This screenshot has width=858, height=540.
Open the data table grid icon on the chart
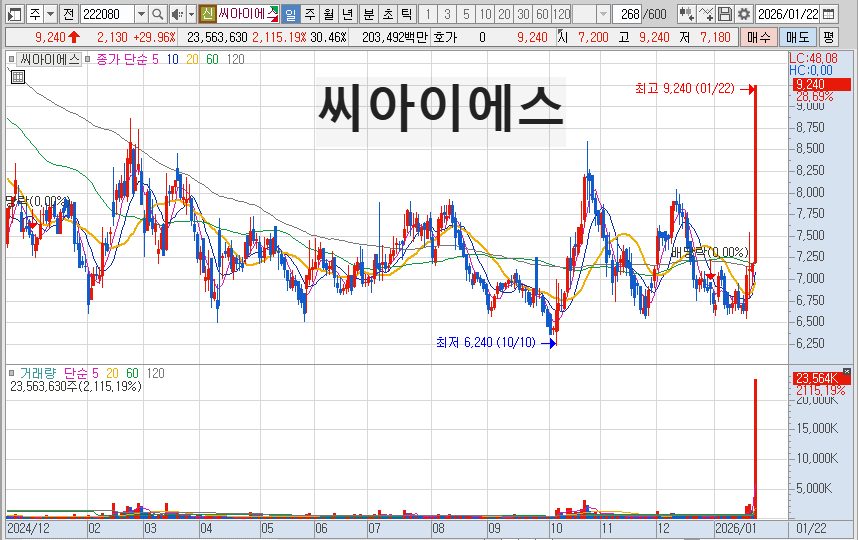coord(18,77)
